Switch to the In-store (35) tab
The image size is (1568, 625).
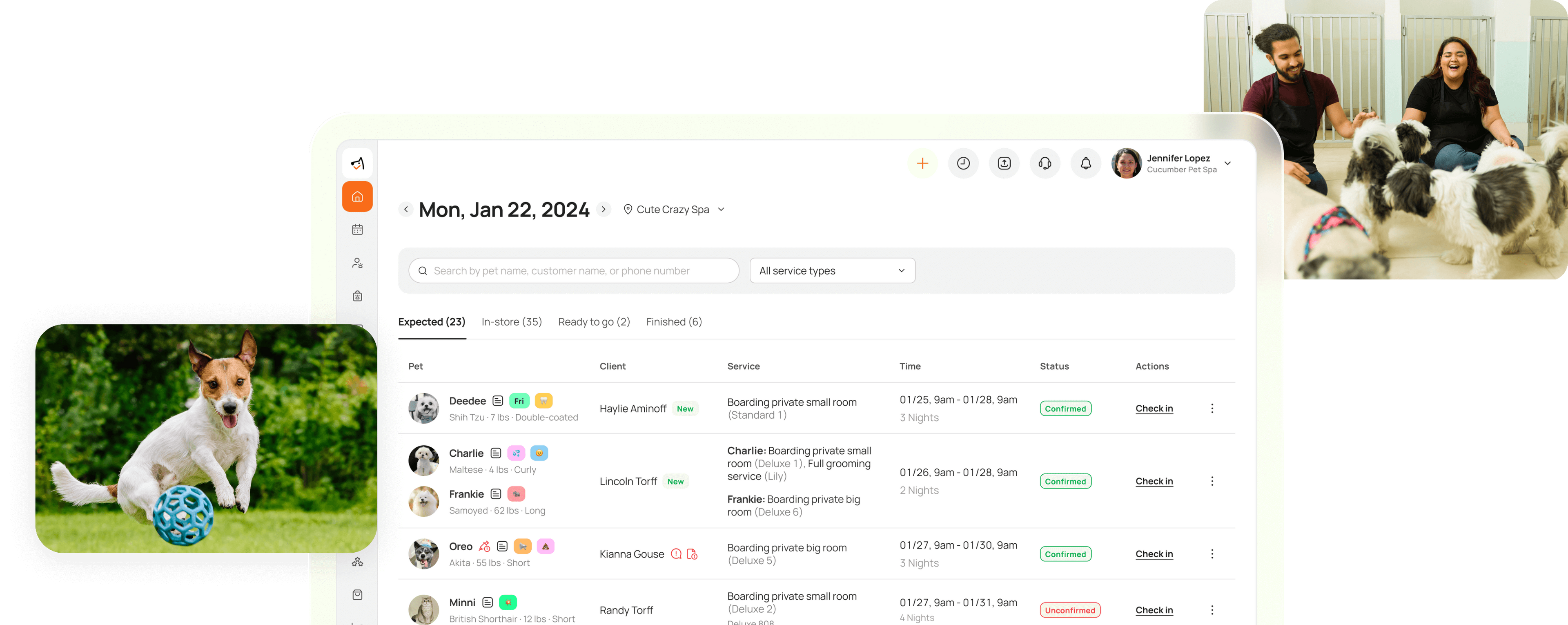coord(511,321)
